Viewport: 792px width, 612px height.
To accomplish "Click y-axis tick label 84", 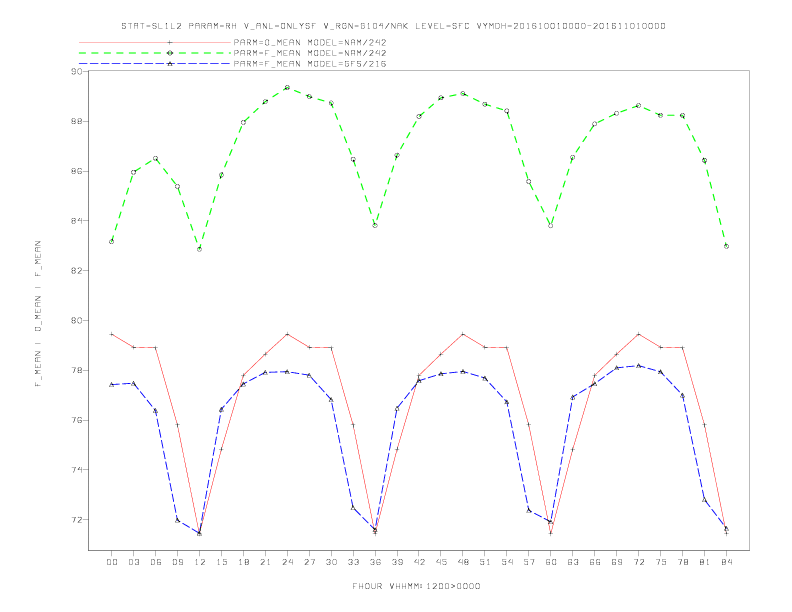I will click(x=77, y=221).
